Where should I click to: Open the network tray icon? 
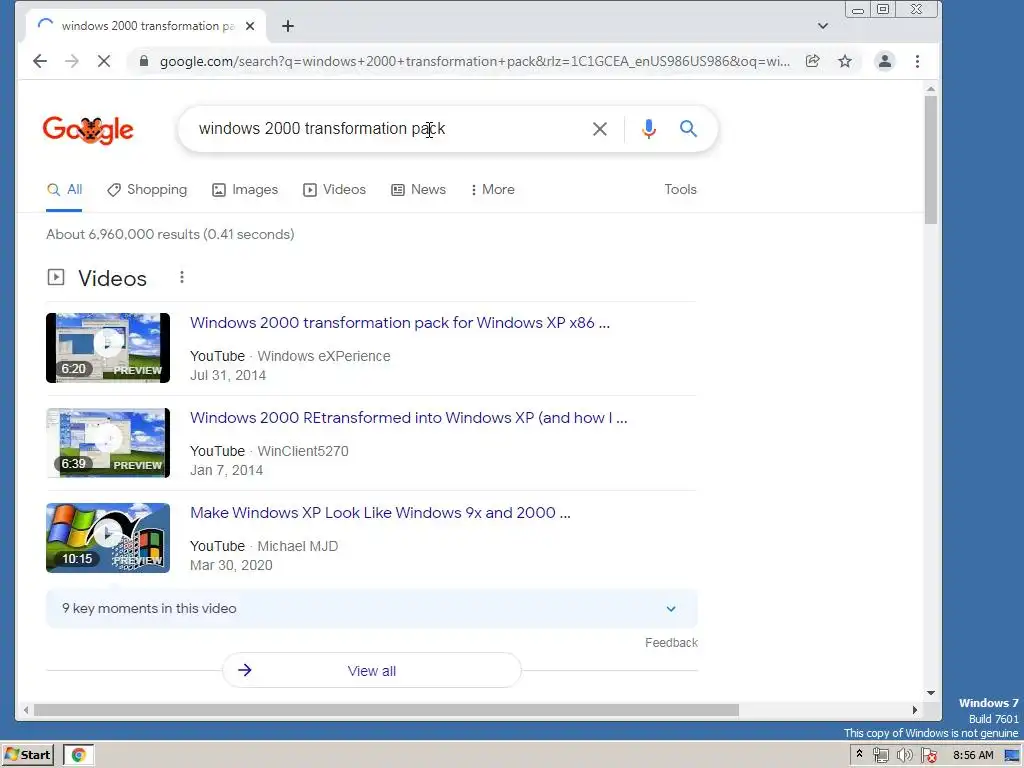pyautogui.click(x=881, y=756)
